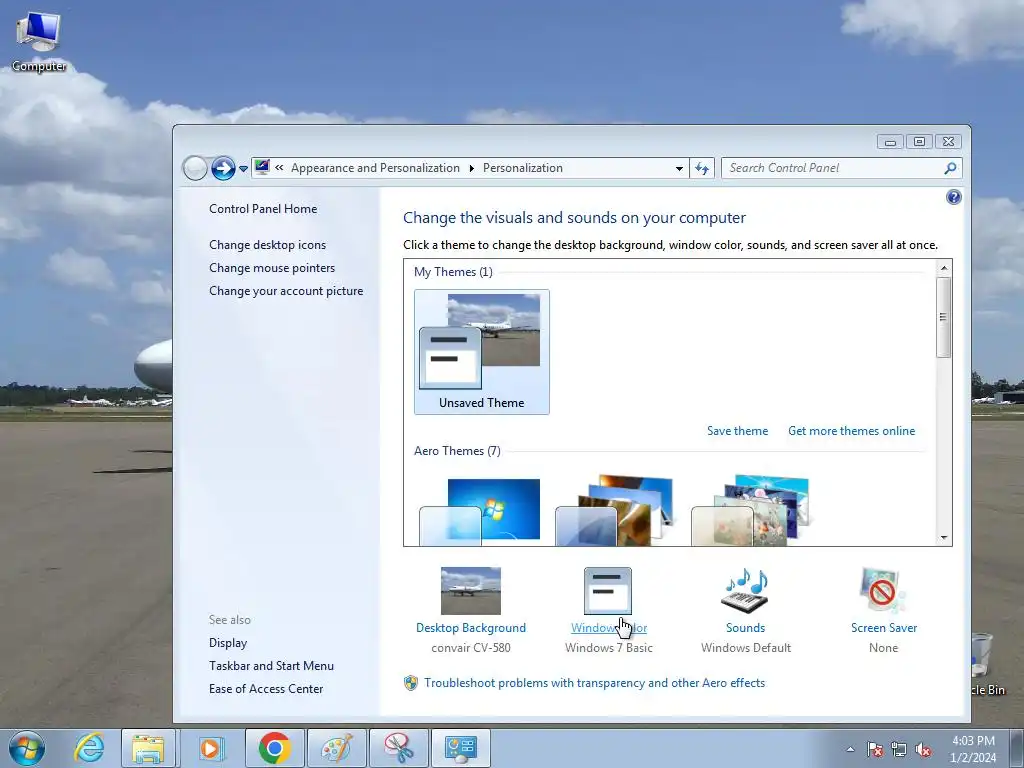Click the Sounds link text
Viewport: 1024px width, 768px height.
click(x=746, y=628)
